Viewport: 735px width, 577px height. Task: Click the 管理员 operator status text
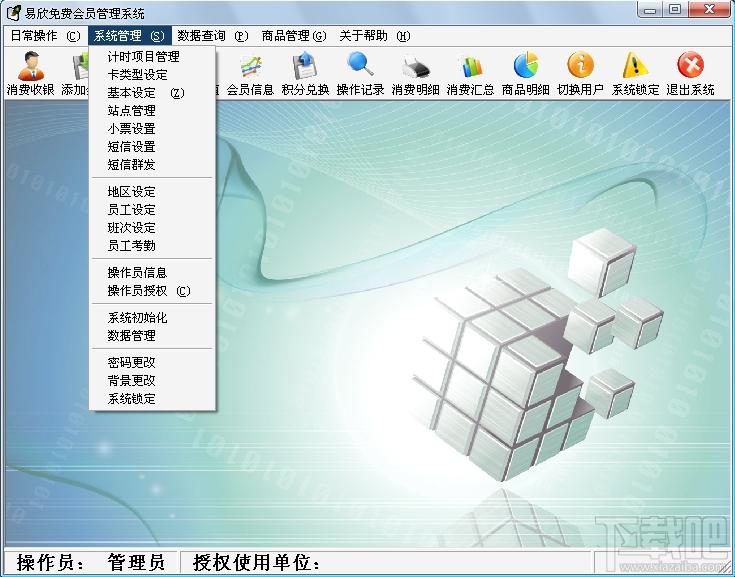tap(136, 562)
